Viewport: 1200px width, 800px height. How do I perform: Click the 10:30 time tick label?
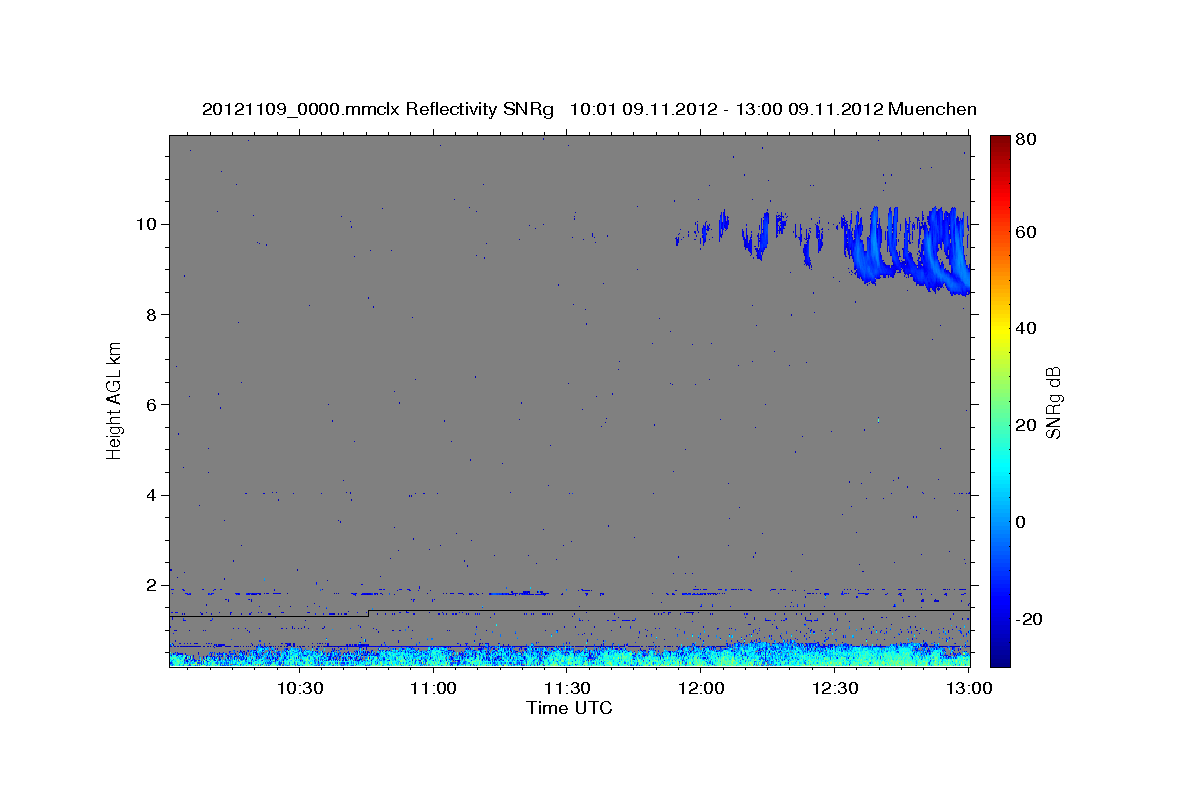299,688
